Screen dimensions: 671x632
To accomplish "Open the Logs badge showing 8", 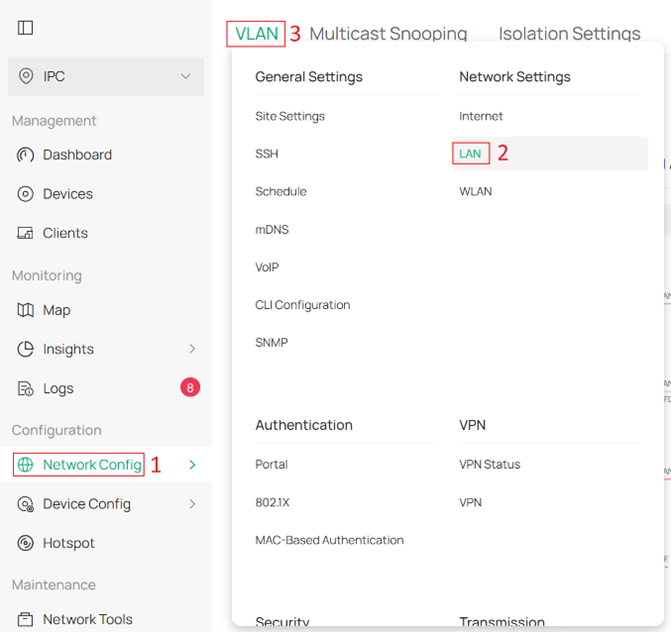I will (x=190, y=388).
